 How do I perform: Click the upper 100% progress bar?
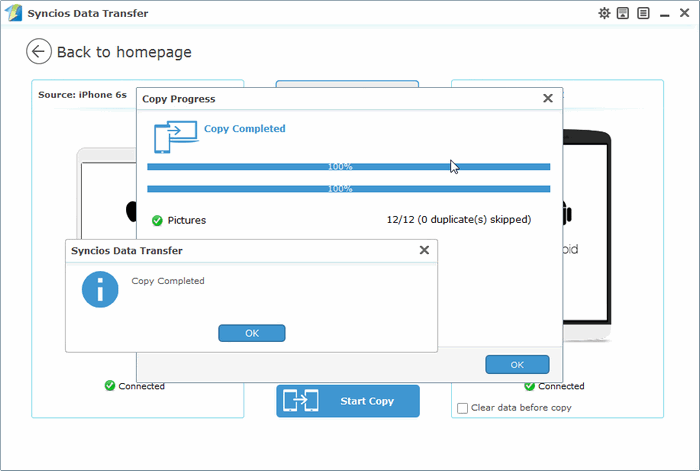pyautogui.click(x=349, y=167)
